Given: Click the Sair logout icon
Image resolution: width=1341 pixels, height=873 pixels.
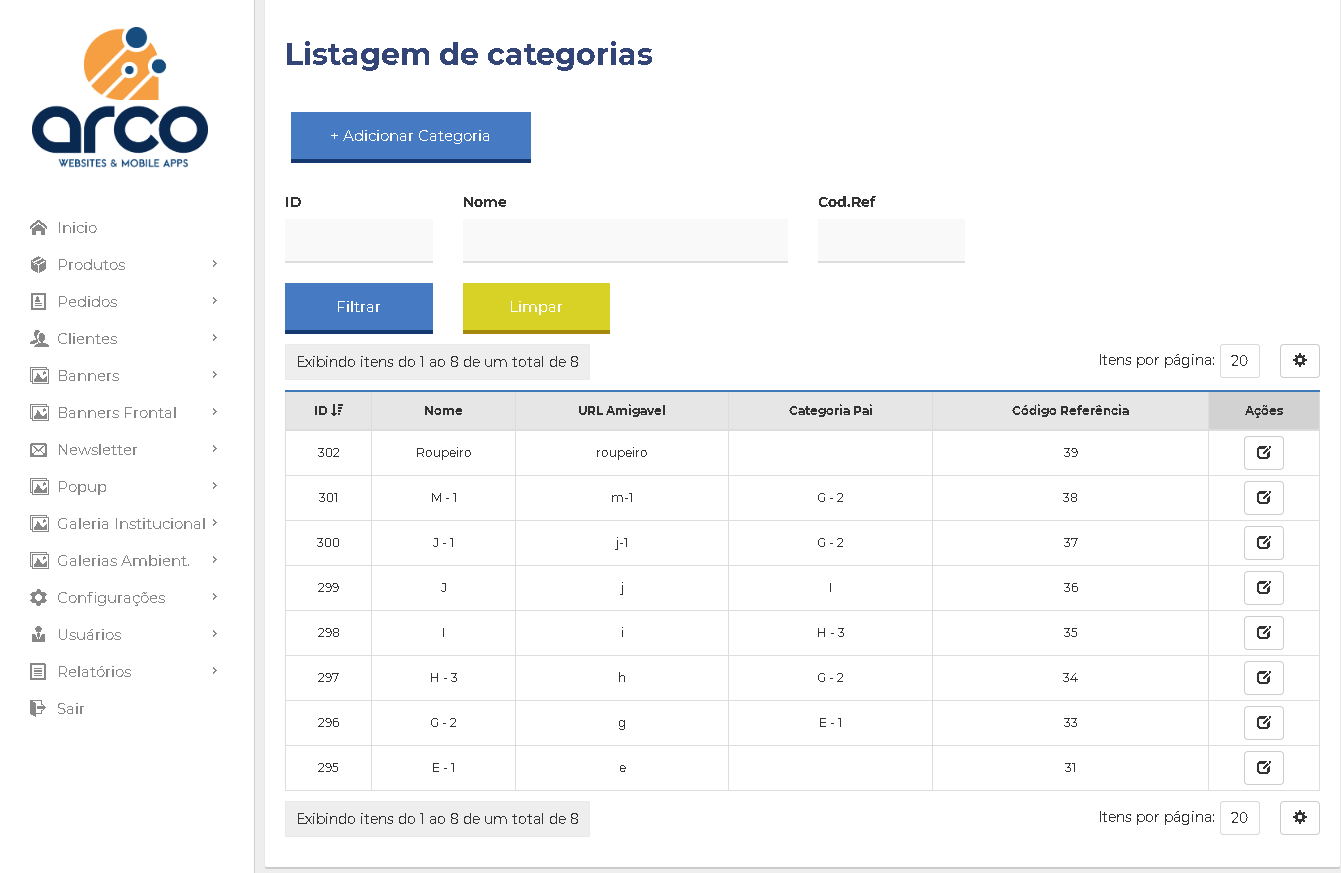Looking at the screenshot, I should click(39, 709).
